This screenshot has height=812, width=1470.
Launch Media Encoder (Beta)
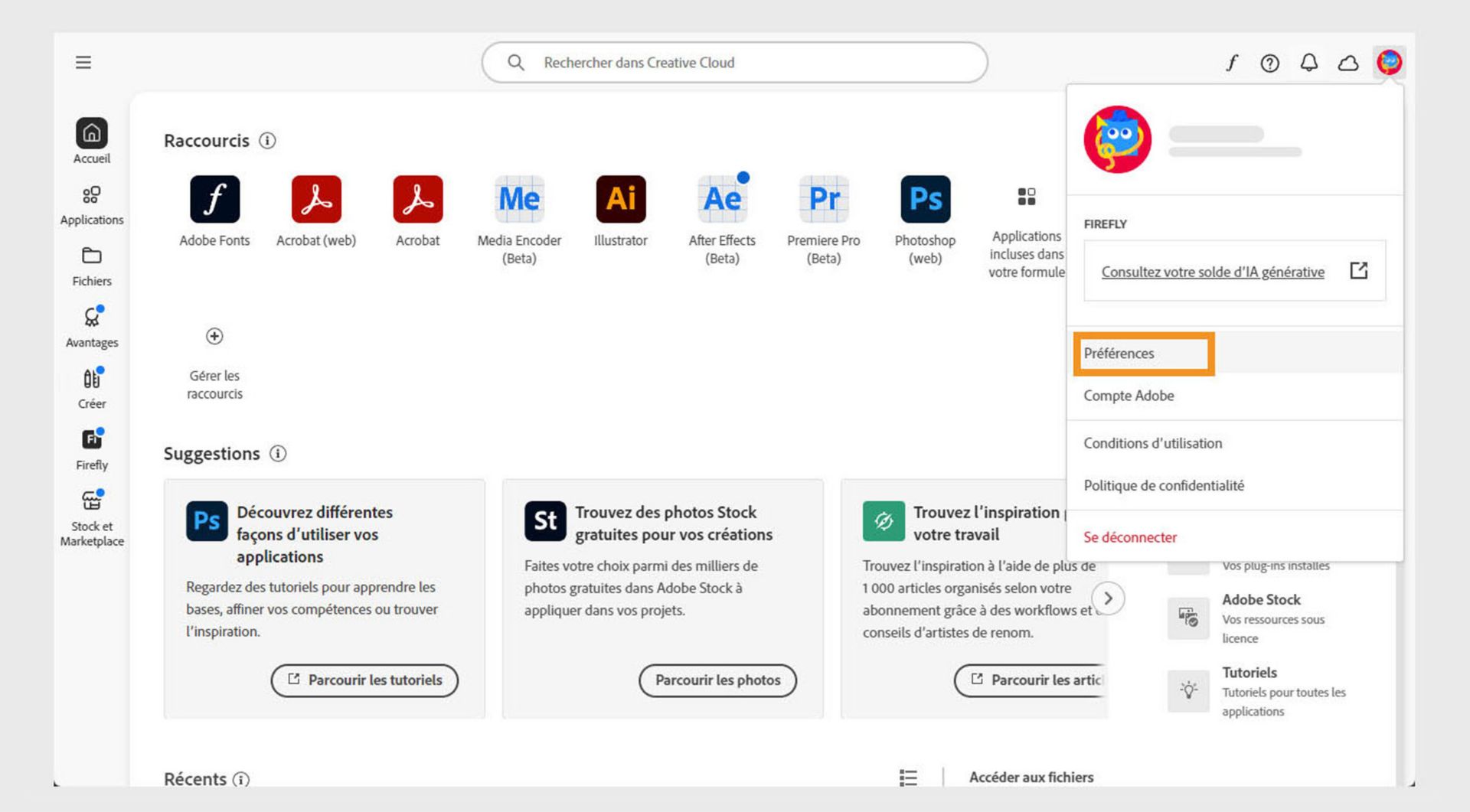tap(519, 220)
